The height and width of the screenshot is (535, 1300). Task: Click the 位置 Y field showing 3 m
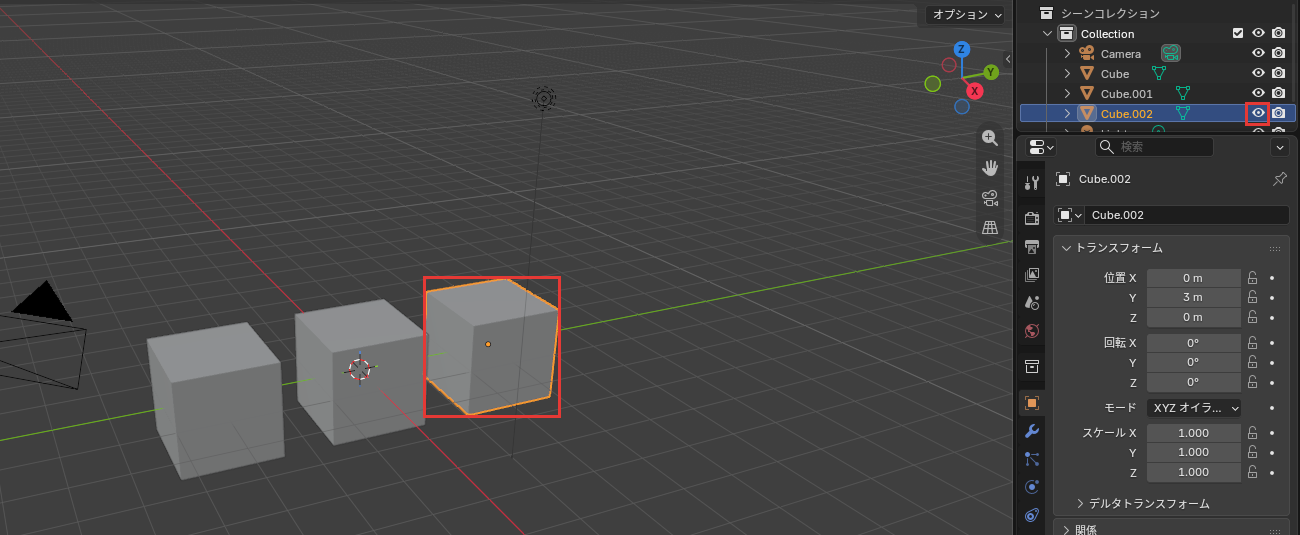click(1194, 297)
